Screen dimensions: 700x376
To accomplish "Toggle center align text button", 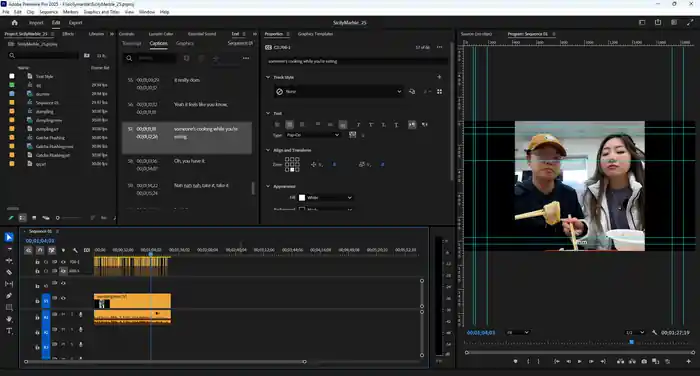I will click(289, 125).
